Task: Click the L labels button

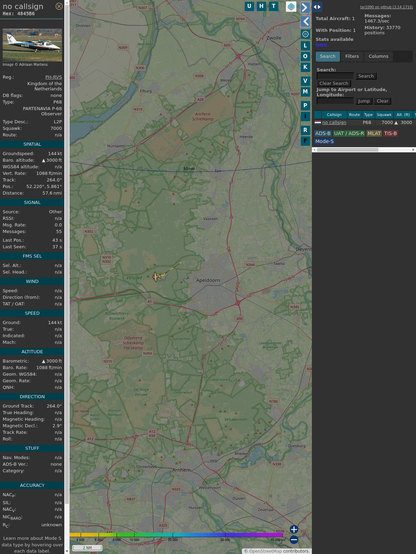Action: pyautogui.click(x=305, y=46)
